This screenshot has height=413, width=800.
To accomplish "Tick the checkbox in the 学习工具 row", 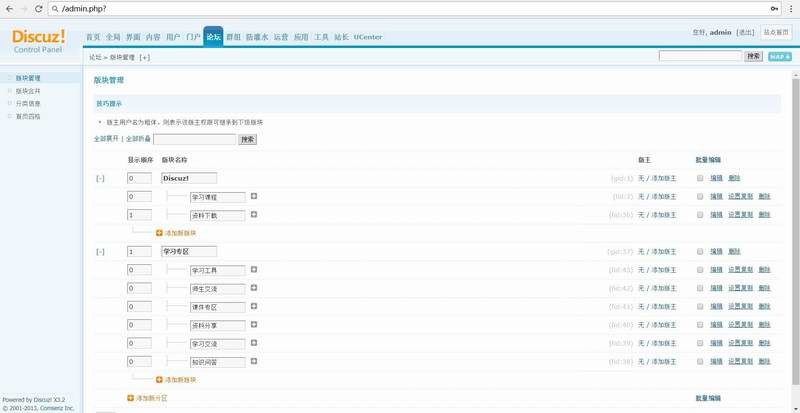I will click(700, 270).
